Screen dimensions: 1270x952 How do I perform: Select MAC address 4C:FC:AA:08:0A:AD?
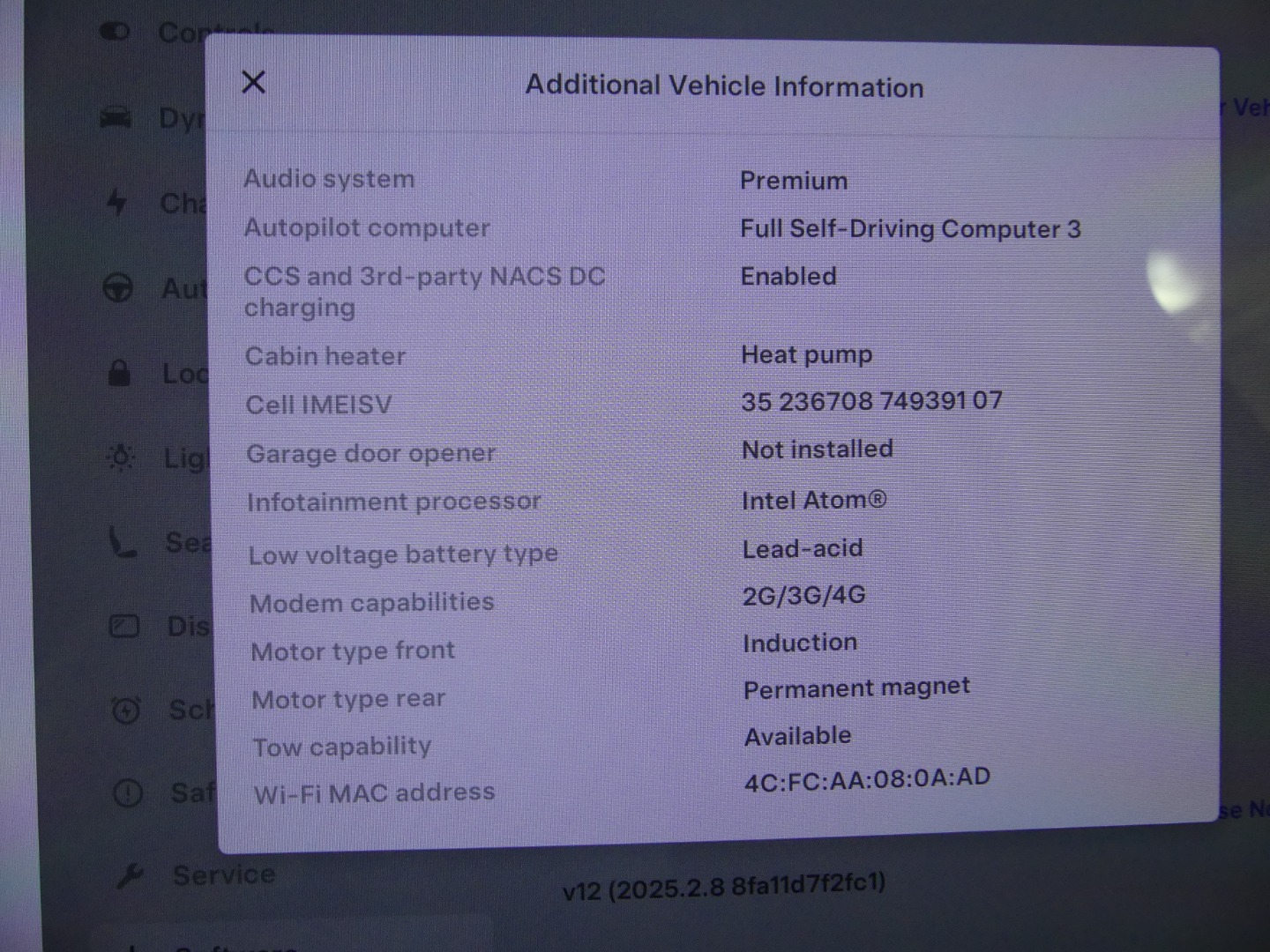coord(867,779)
